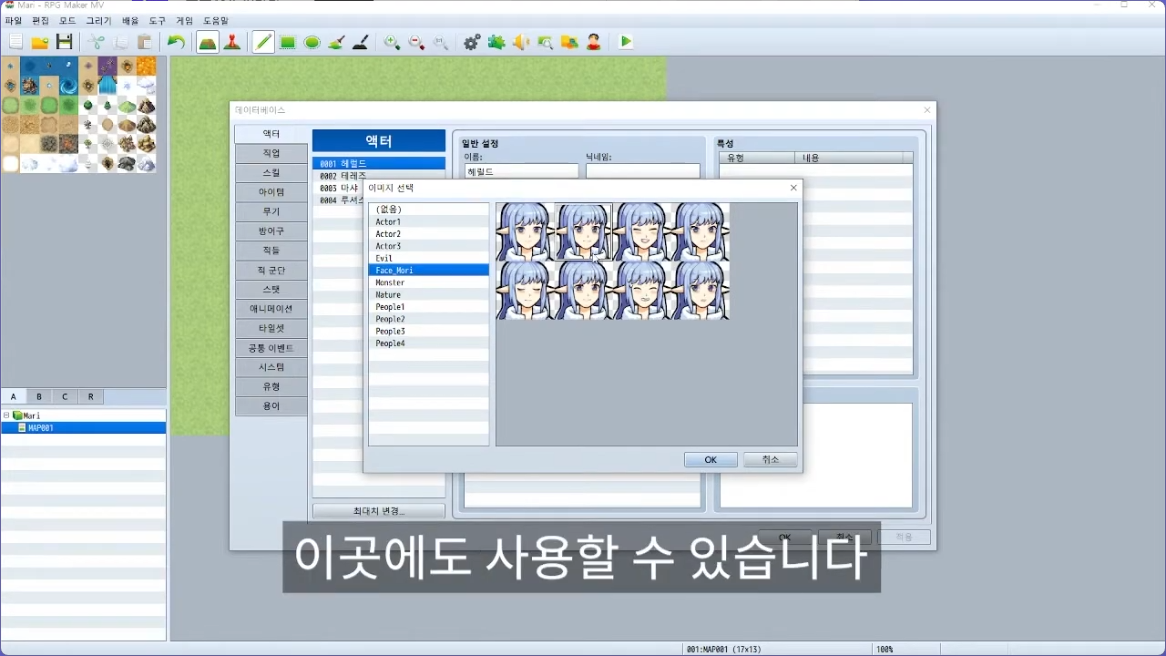Pick the water swirl tile in palette

tap(68, 86)
